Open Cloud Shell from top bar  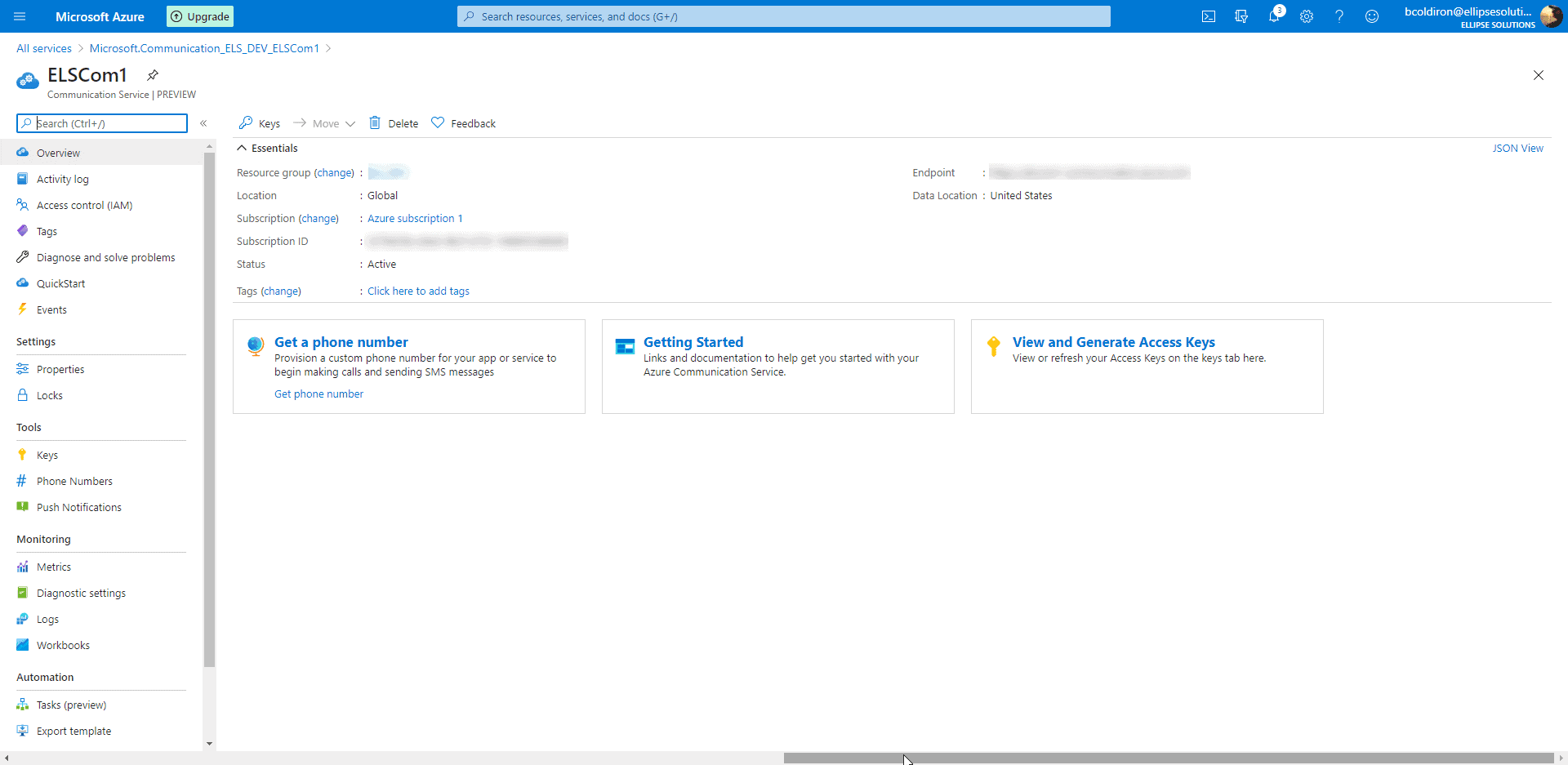point(1209,16)
